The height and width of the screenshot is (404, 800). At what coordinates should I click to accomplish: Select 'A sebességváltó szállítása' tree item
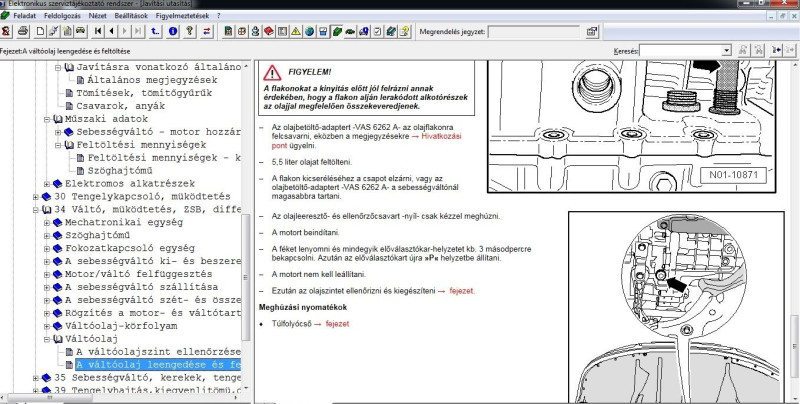point(141,287)
